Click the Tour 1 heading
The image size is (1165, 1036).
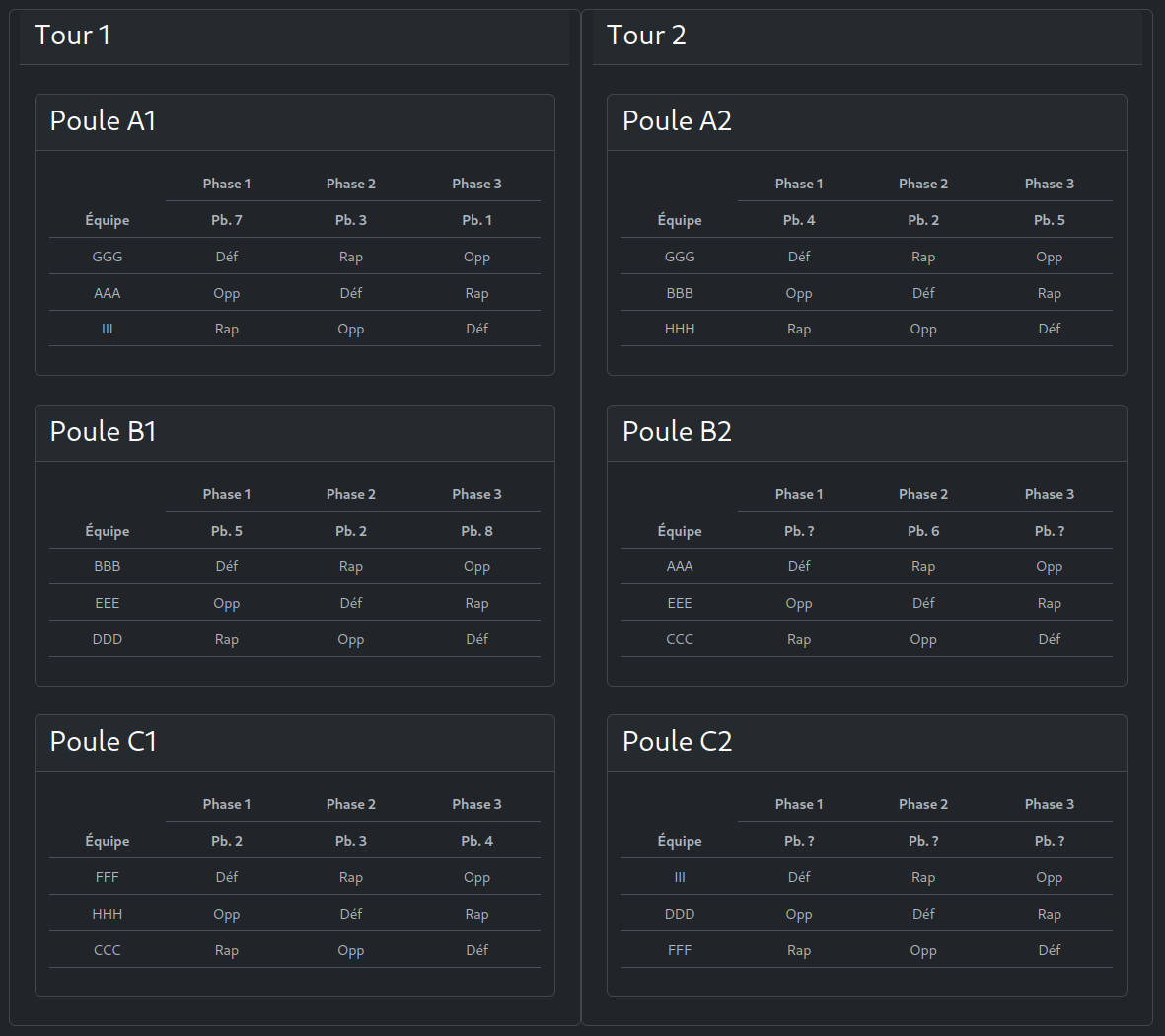(x=72, y=35)
